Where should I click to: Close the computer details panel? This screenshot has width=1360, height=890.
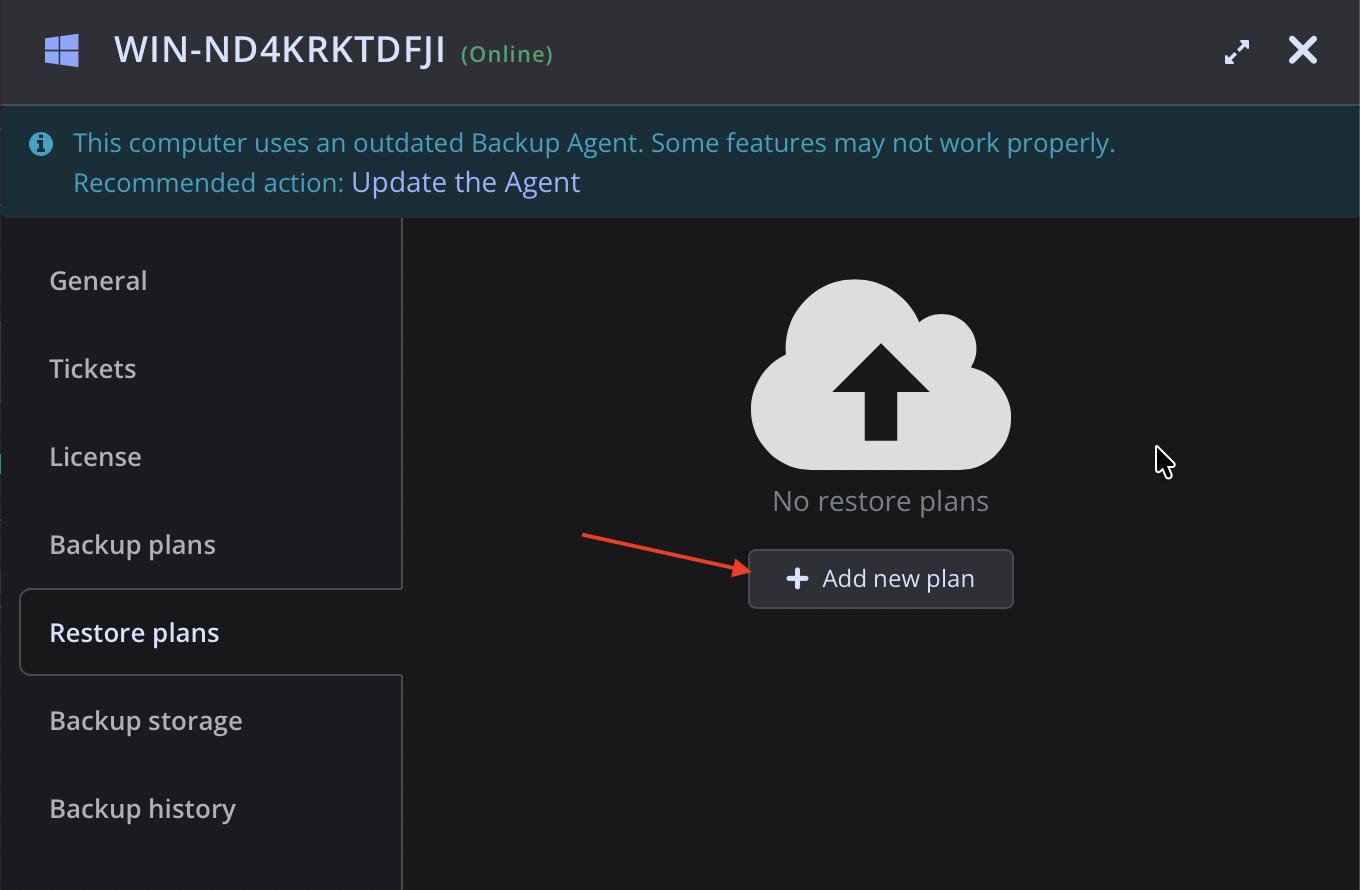(1303, 50)
